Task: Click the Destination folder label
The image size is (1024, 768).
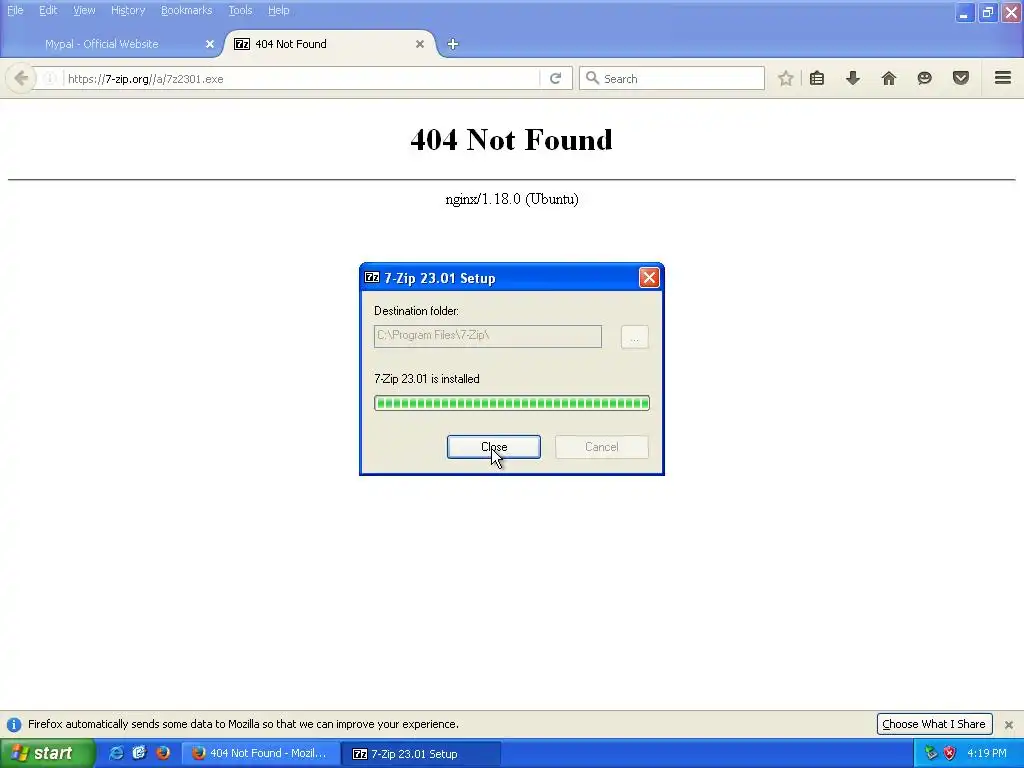Action: 416,311
